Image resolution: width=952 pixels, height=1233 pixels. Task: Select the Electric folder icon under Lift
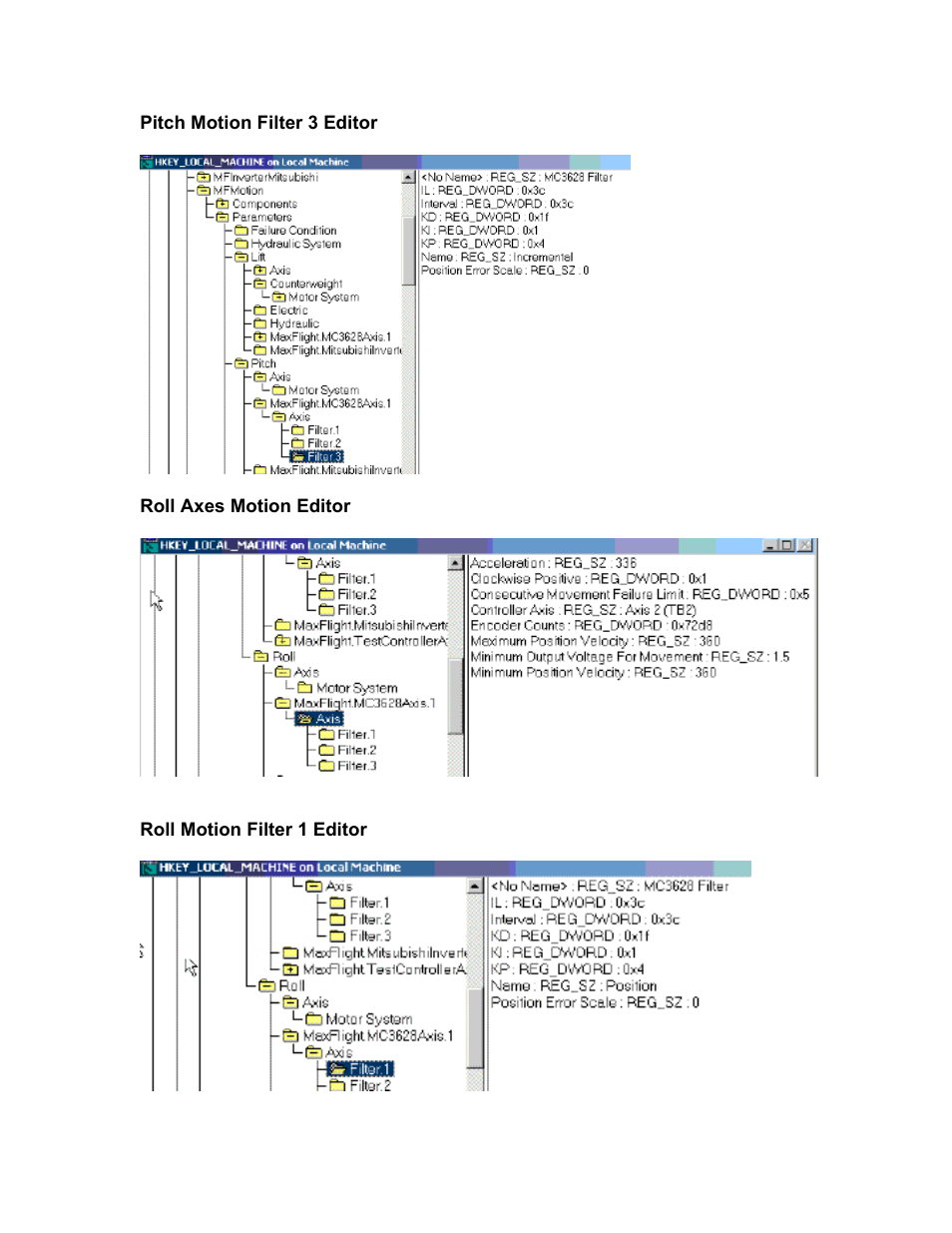[x=260, y=310]
